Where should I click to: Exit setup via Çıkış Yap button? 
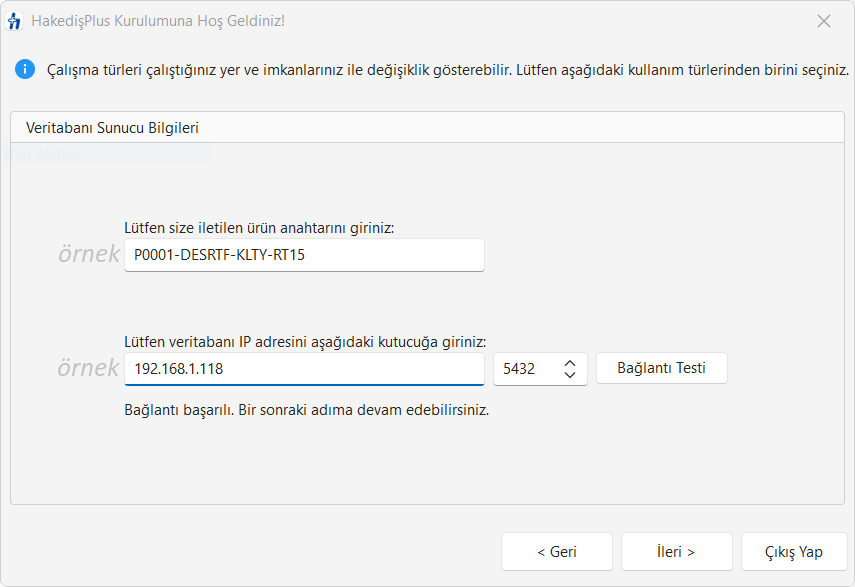(x=793, y=552)
